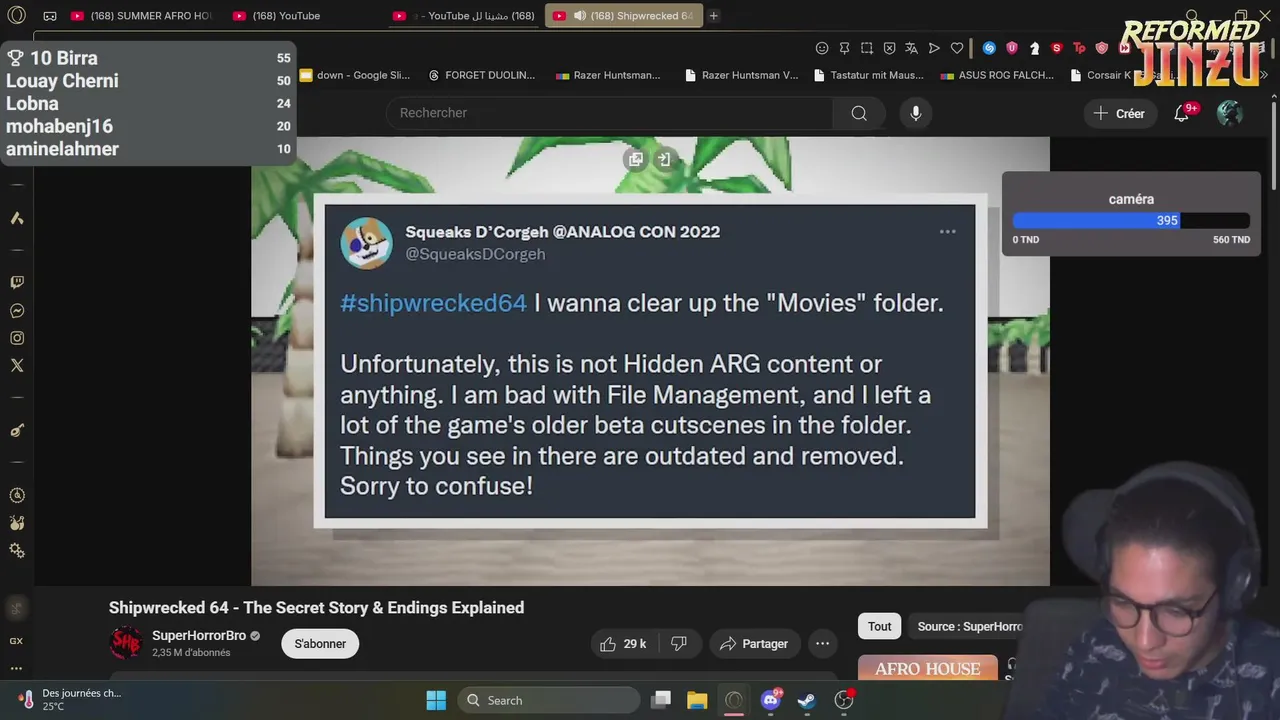Click the Créer button
Viewport: 1280px width, 720px height.
pyautogui.click(x=1119, y=113)
